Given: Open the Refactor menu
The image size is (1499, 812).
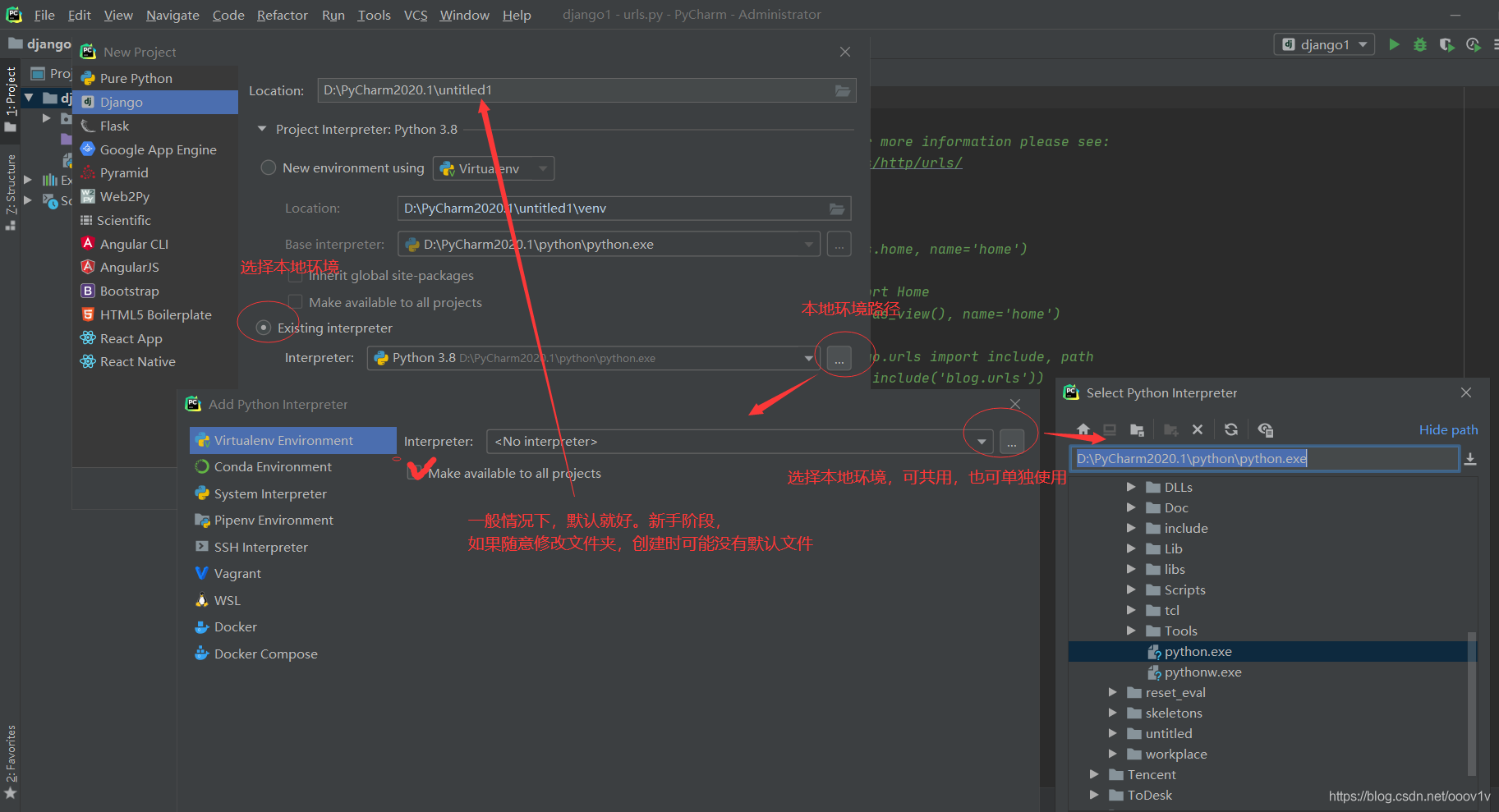Looking at the screenshot, I should click(282, 15).
